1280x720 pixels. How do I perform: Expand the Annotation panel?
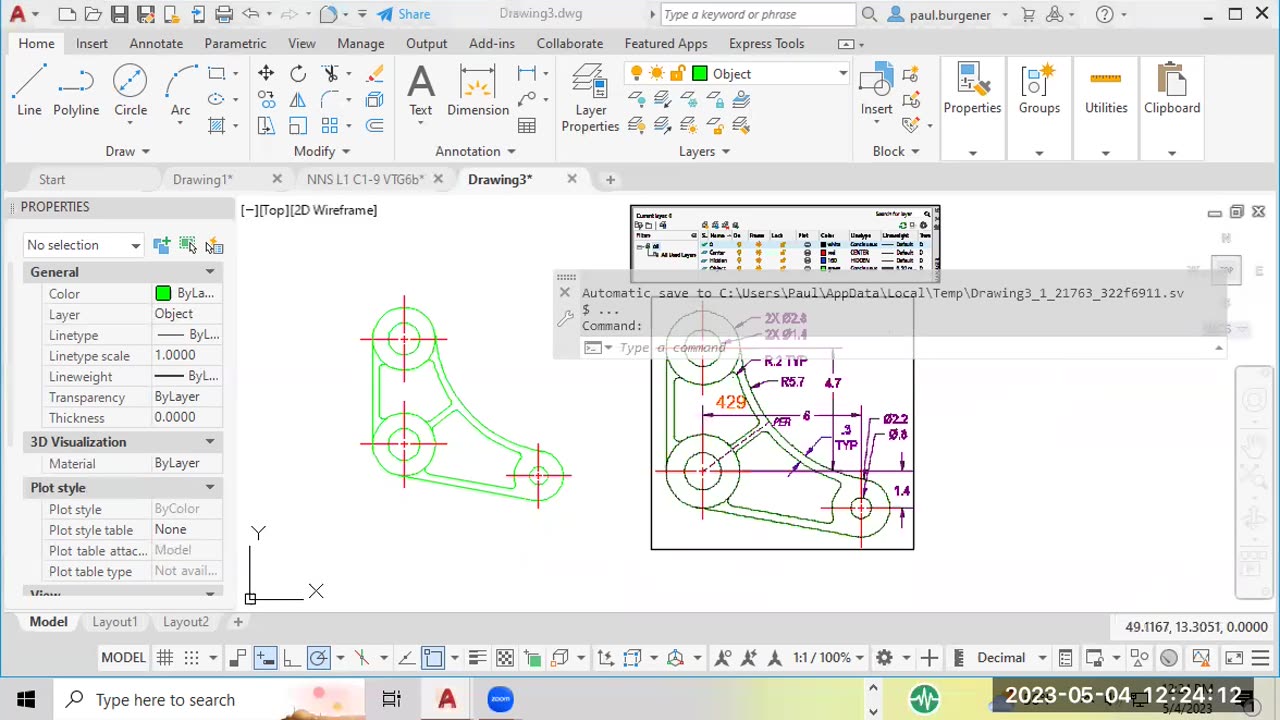tap(475, 151)
